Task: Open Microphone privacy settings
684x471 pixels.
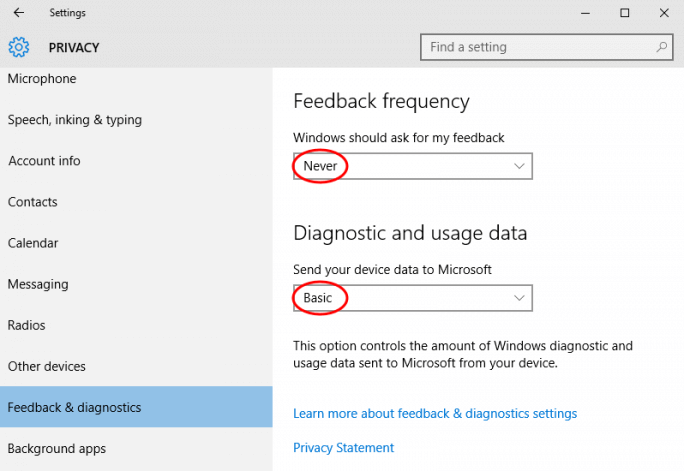Action: (42, 79)
